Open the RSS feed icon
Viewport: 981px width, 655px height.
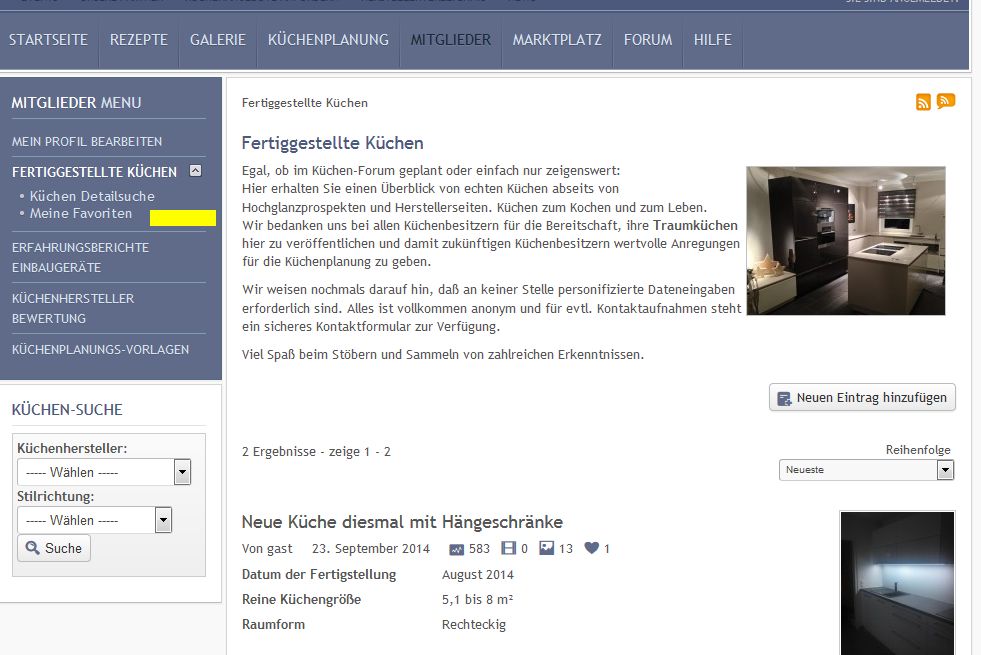click(923, 101)
